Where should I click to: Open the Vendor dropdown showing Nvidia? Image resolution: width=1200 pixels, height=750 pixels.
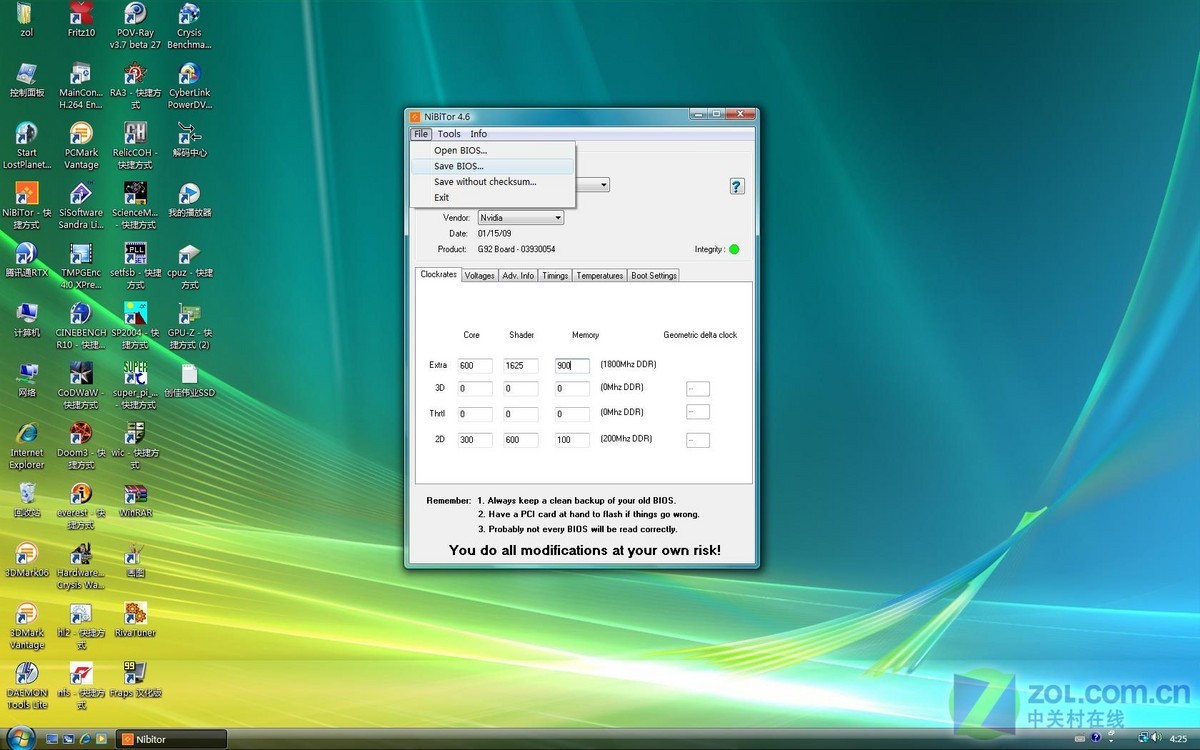point(520,217)
